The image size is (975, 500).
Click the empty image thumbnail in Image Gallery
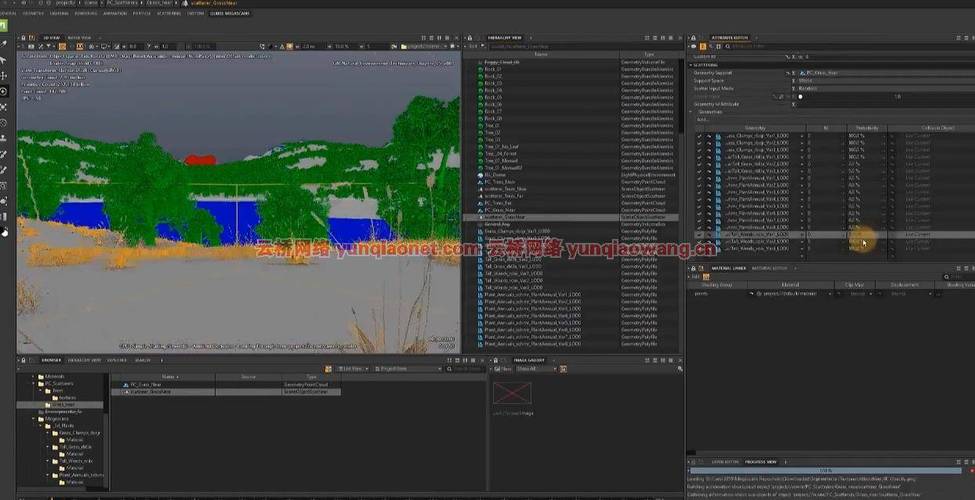click(510, 392)
